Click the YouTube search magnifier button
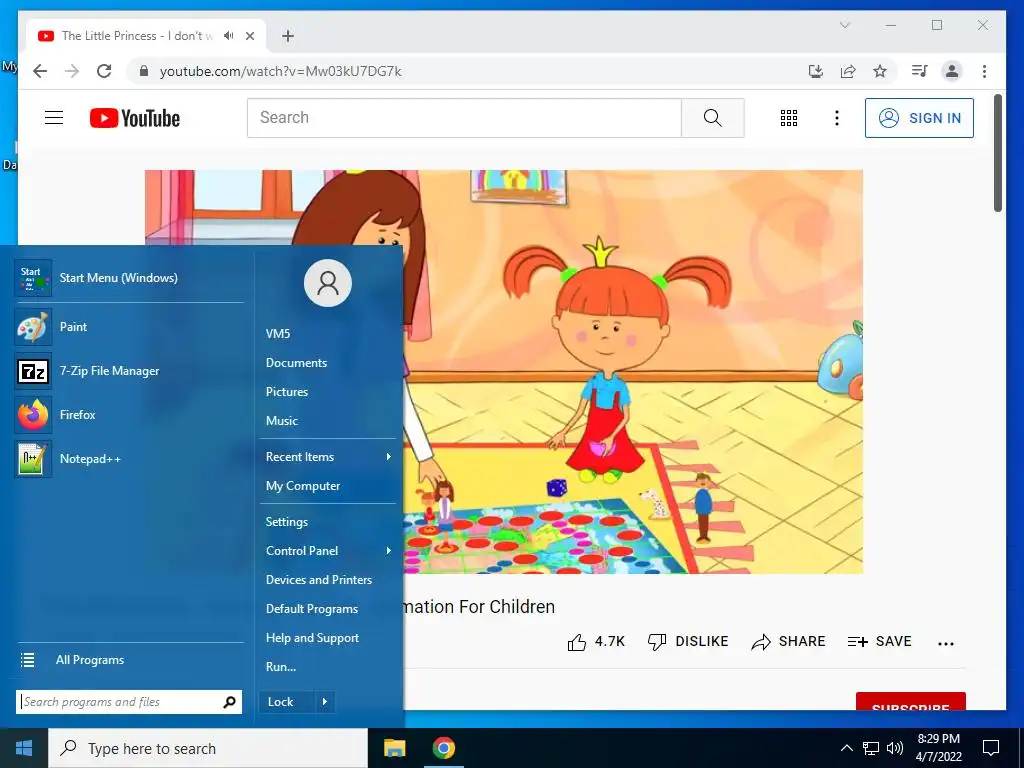 click(x=712, y=118)
